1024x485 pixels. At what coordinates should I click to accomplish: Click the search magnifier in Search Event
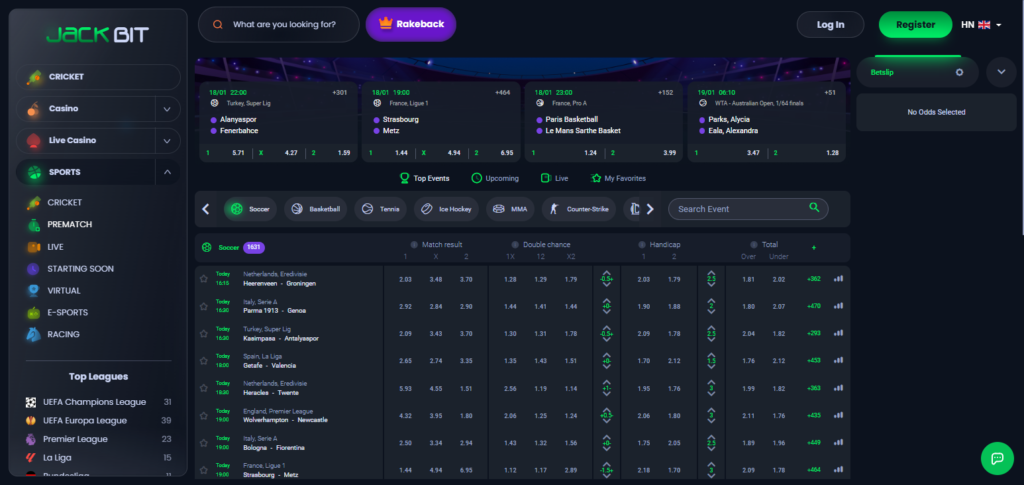click(x=814, y=208)
